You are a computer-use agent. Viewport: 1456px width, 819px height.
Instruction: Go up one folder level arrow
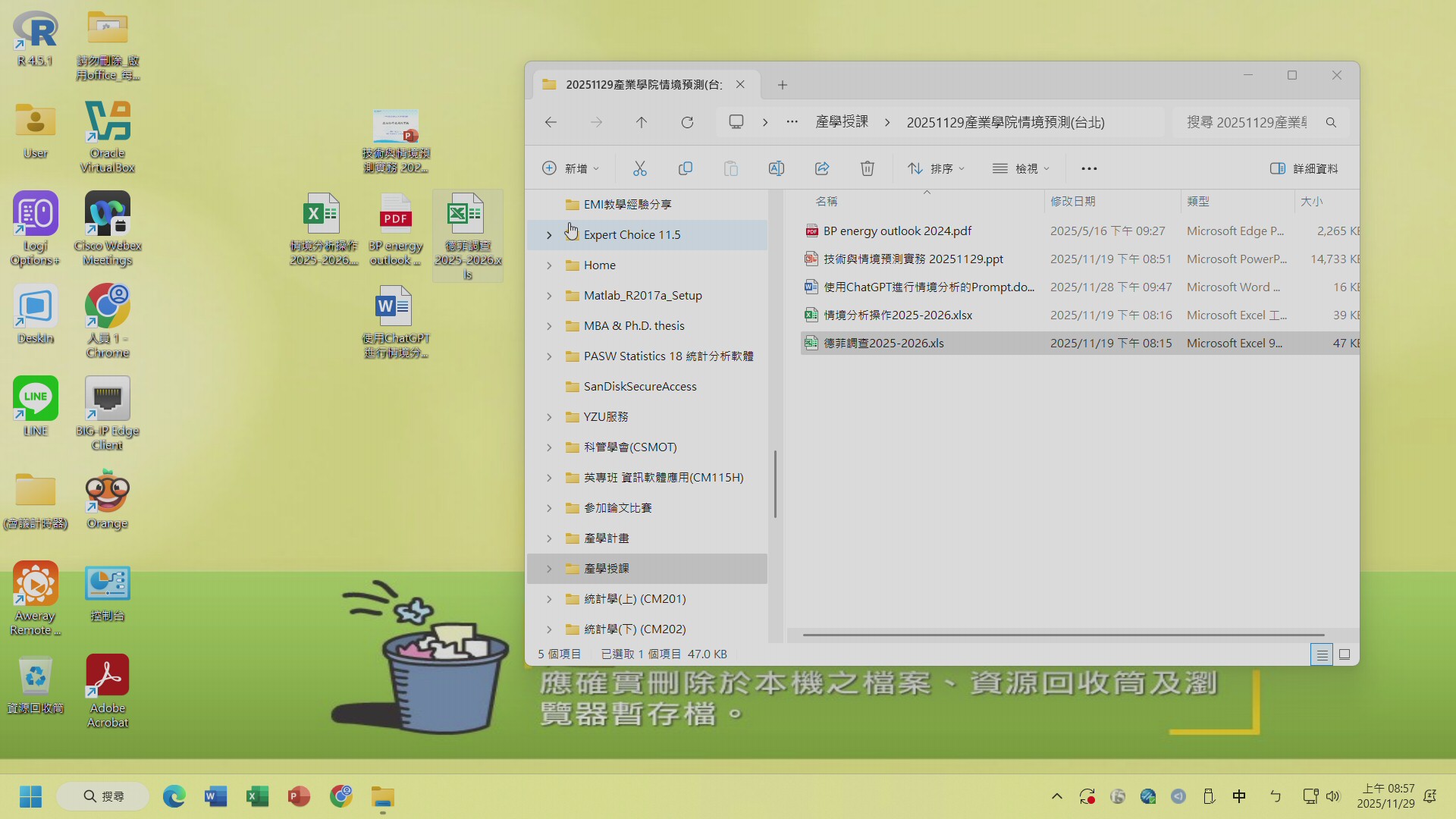pos(642,122)
